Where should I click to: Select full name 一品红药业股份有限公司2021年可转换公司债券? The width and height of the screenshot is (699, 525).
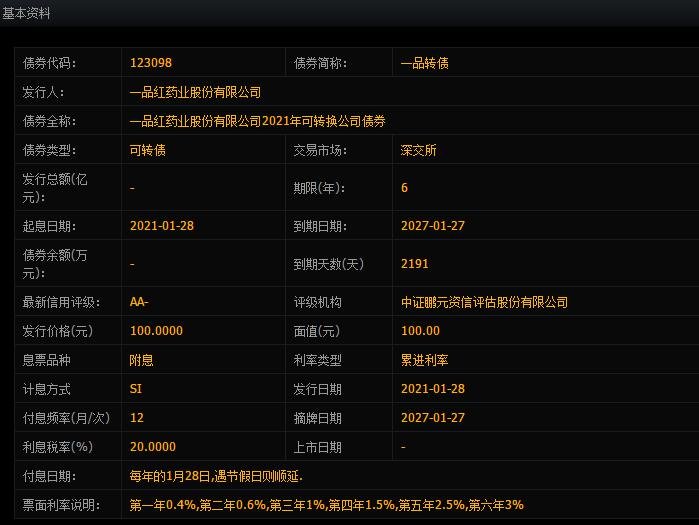(x=257, y=121)
